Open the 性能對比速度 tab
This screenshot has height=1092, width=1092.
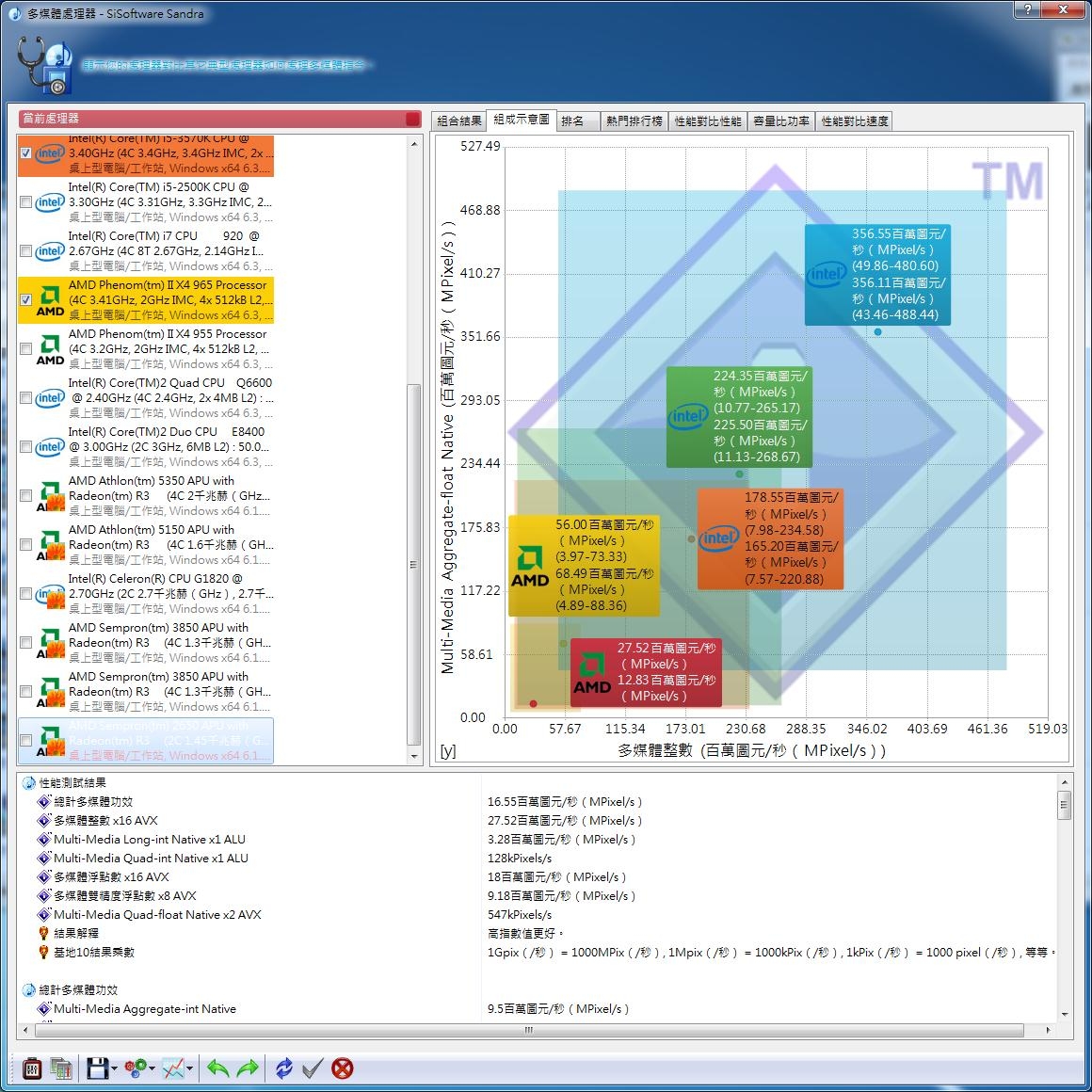click(855, 121)
